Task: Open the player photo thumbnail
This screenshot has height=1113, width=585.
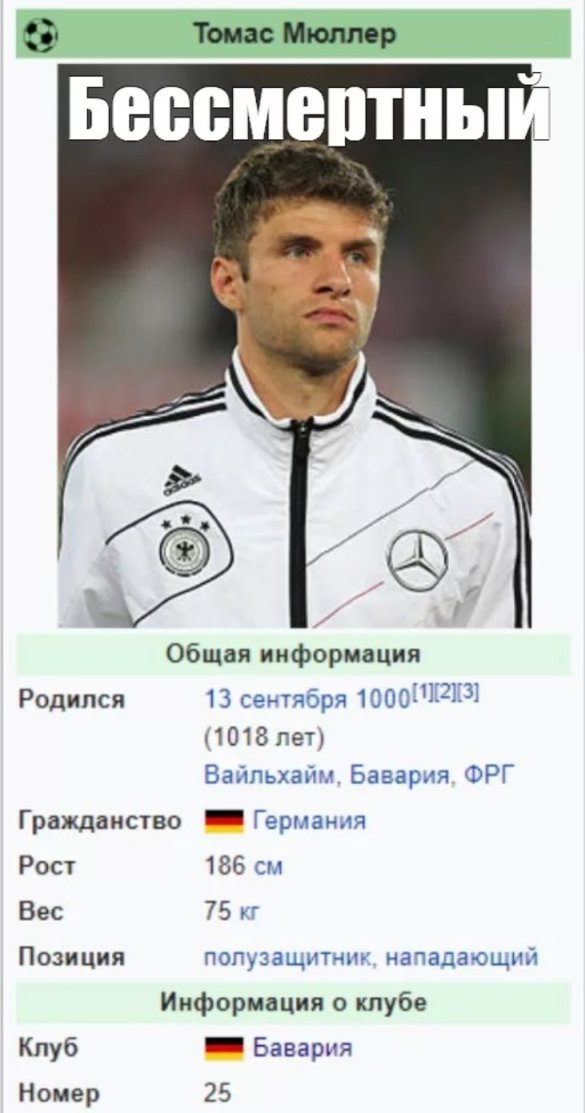Action: point(294,346)
